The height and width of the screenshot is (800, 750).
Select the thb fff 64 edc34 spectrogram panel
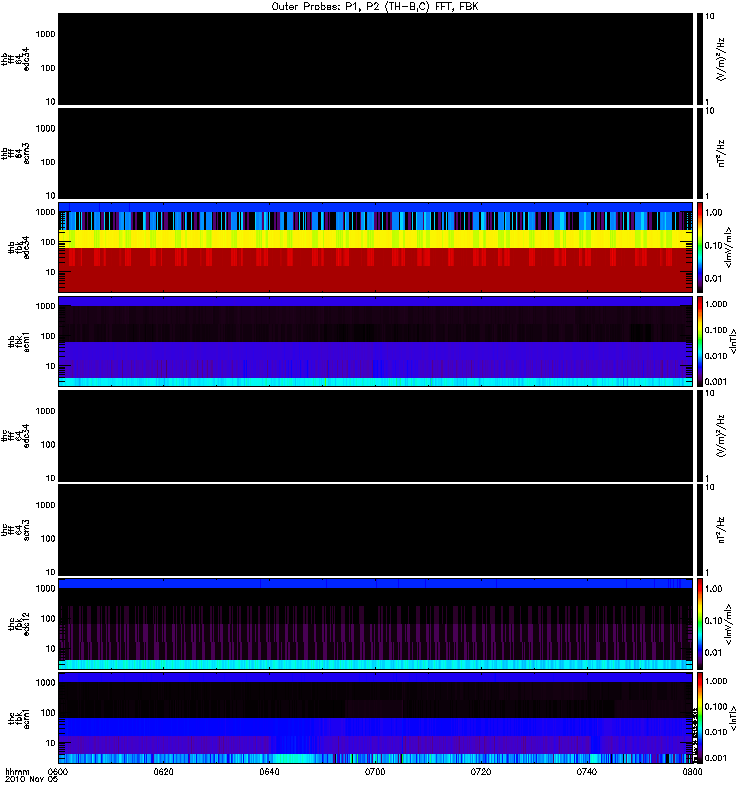coord(375,59)
